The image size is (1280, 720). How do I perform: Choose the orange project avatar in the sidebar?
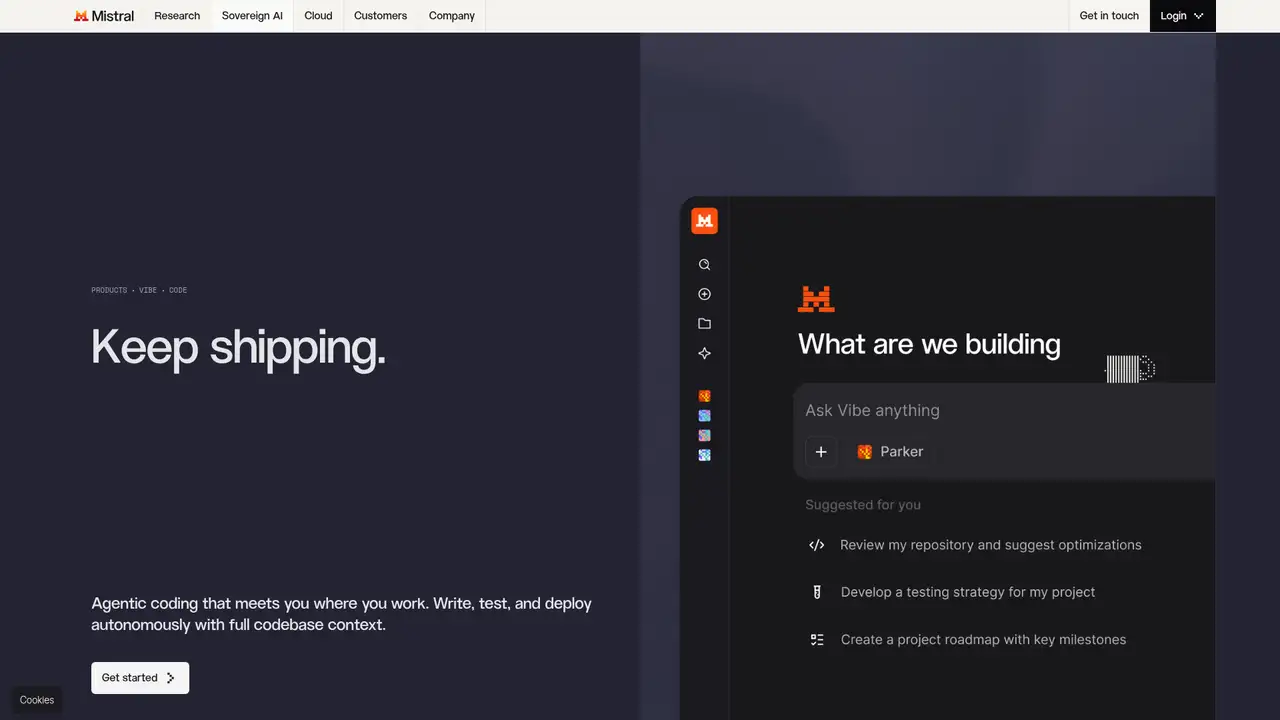pyautogui.click(x=705, y=396)
